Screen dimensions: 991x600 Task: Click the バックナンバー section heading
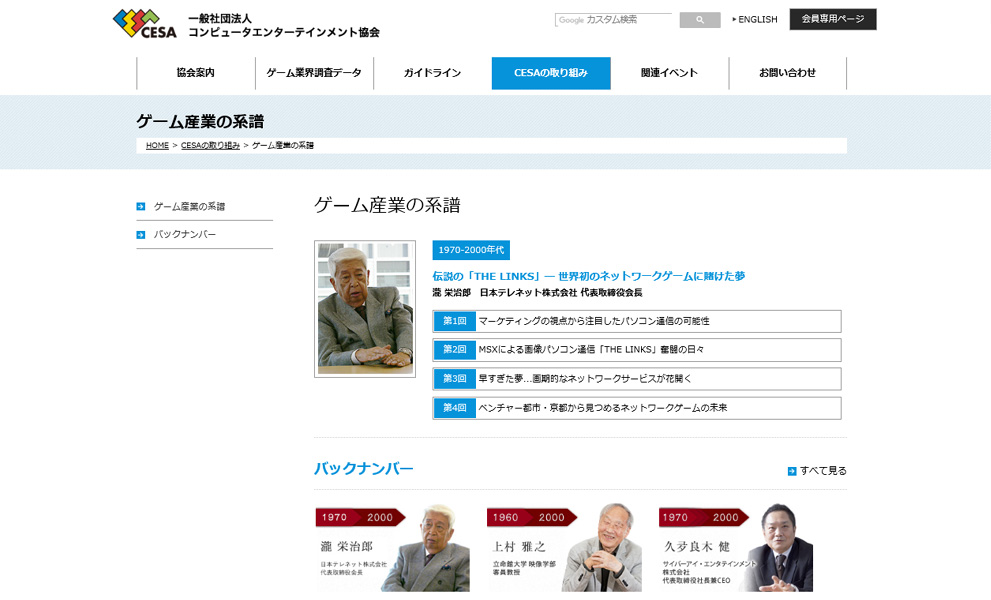[363, 469]
